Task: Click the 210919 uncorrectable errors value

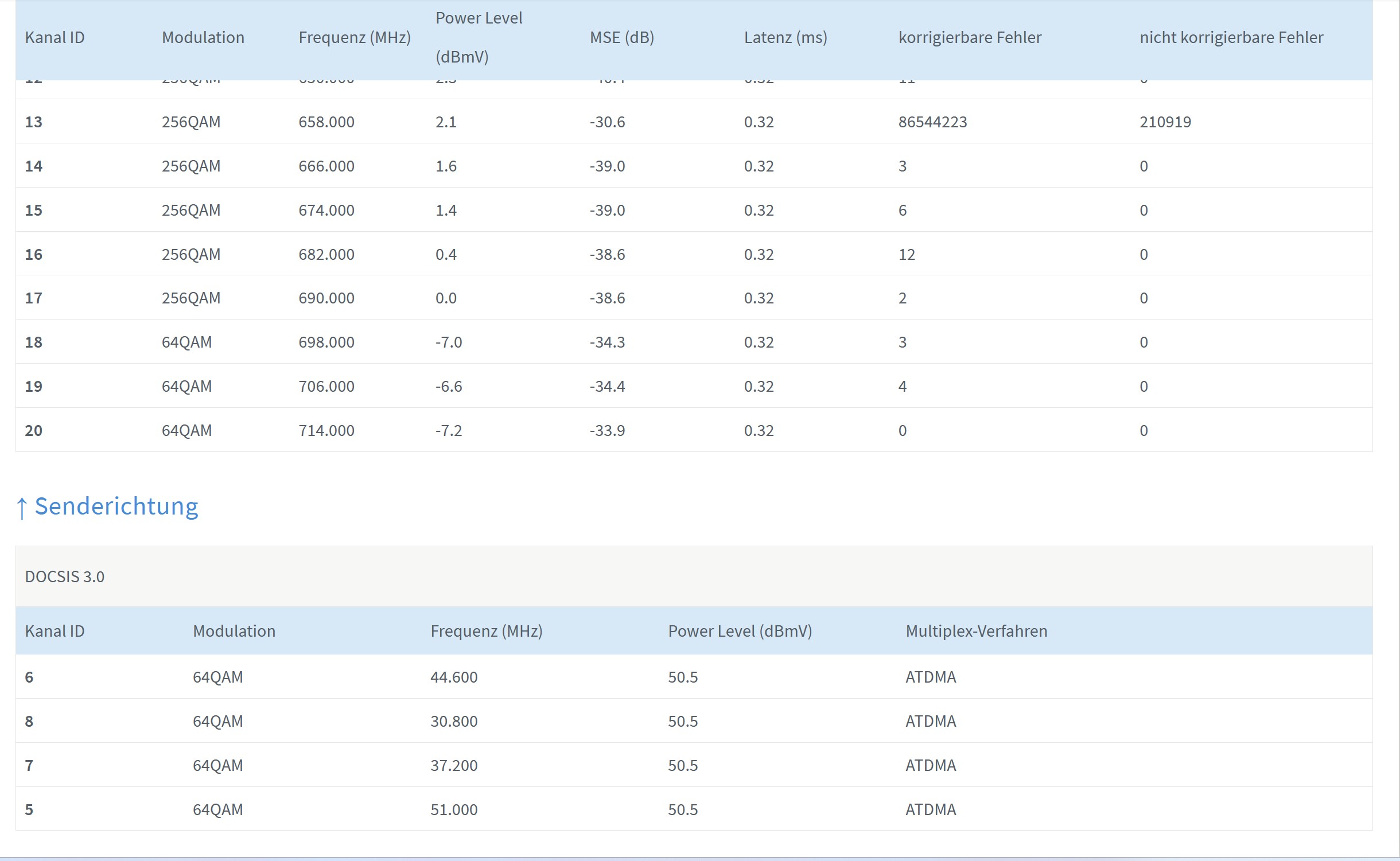Action: (x=1165, y=122)
